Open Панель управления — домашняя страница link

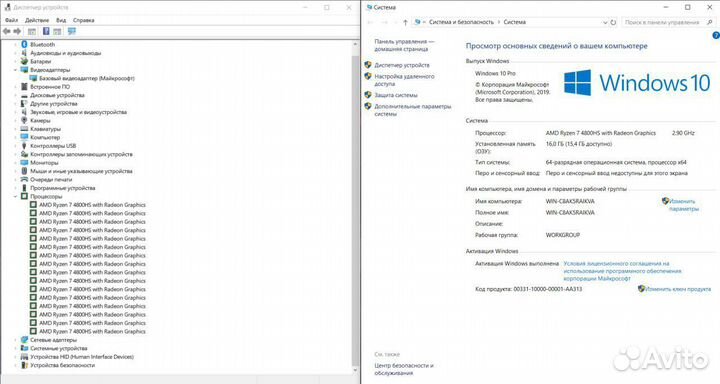404,45
